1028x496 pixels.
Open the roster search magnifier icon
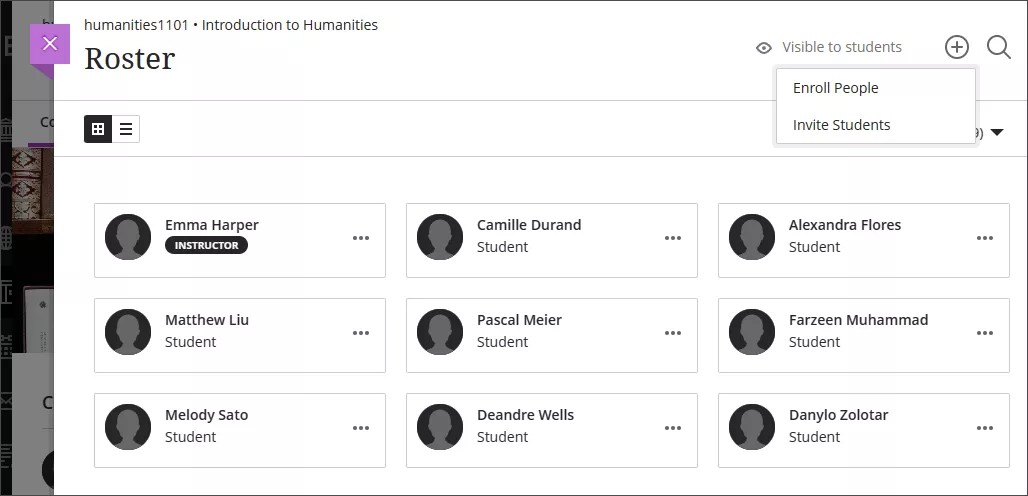(x=998, y=47)
